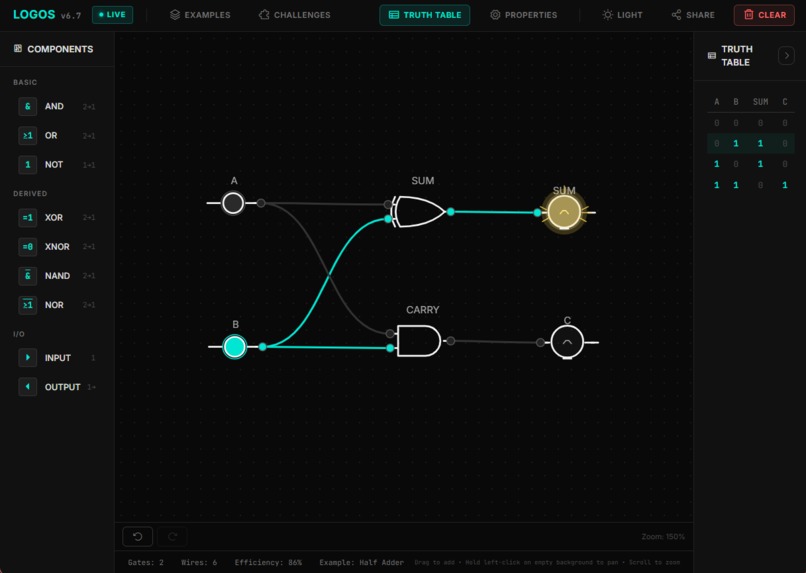Image resolution: width=806 pixels, height=573 pixels.
Task: Click the undo arrow button
Action: click(x=137, y=537)
